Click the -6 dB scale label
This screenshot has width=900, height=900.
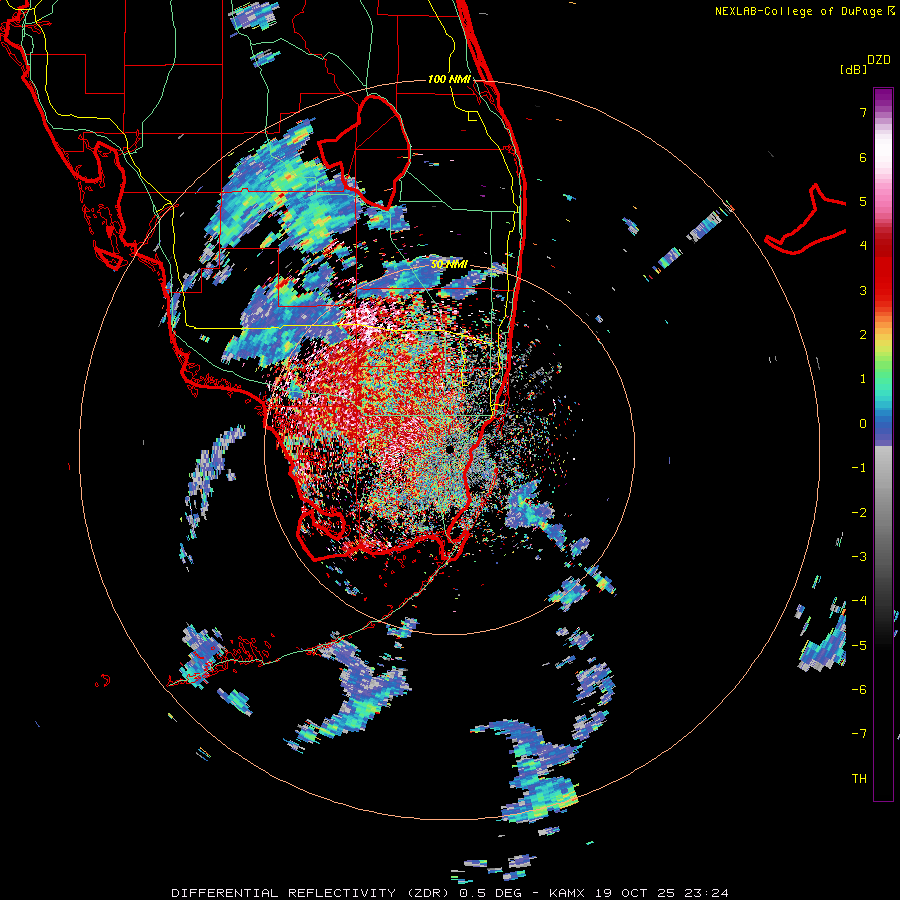(859, 690)
